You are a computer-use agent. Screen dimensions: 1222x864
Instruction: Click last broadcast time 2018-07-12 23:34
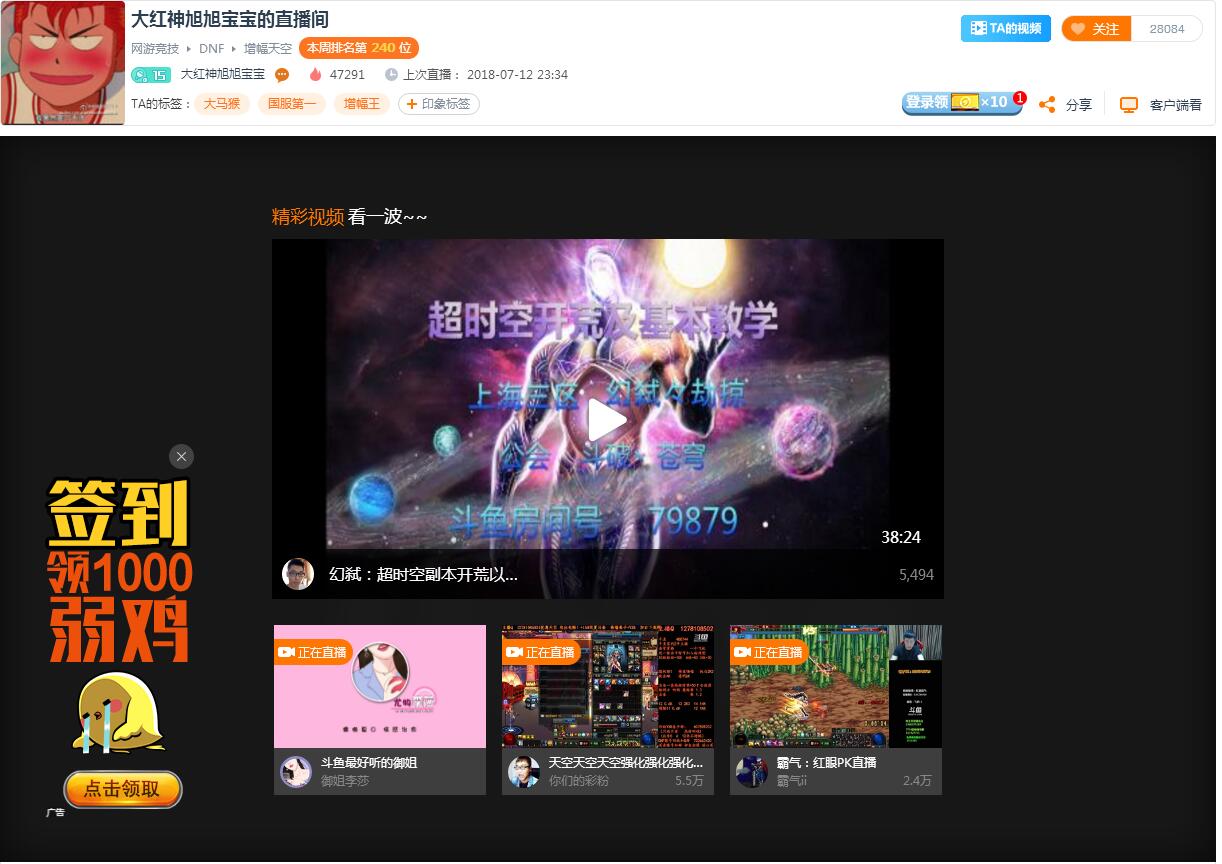point(518,75)
